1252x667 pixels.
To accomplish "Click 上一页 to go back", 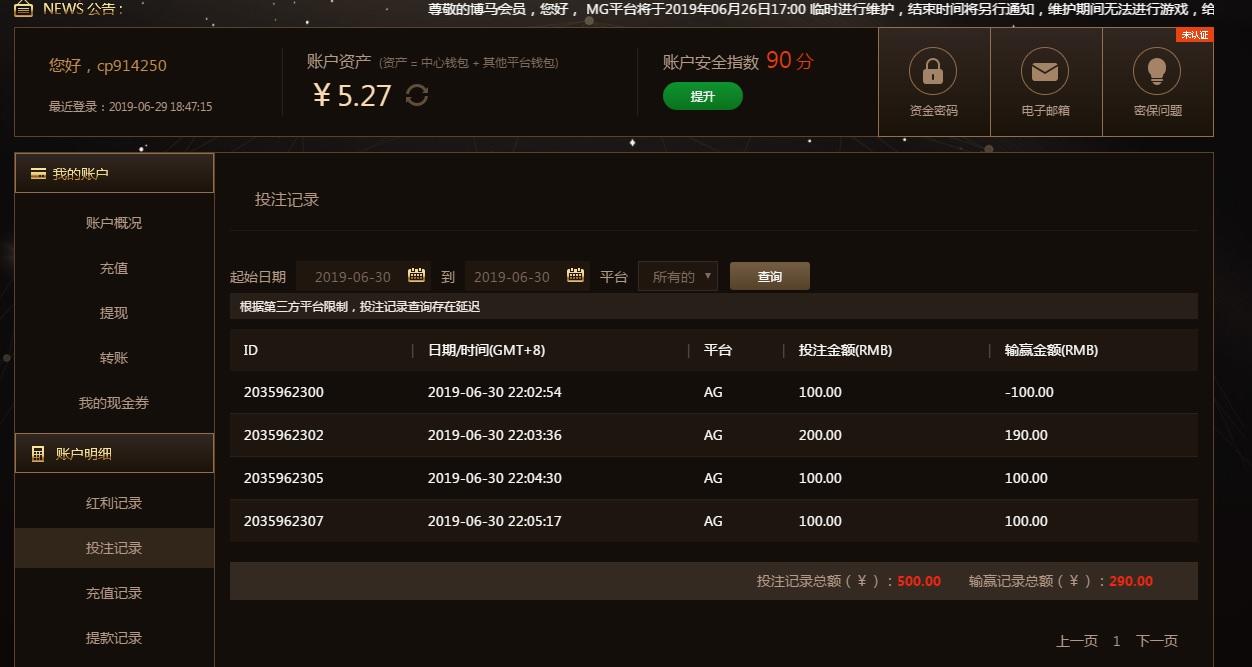I will click(1076, 640).
